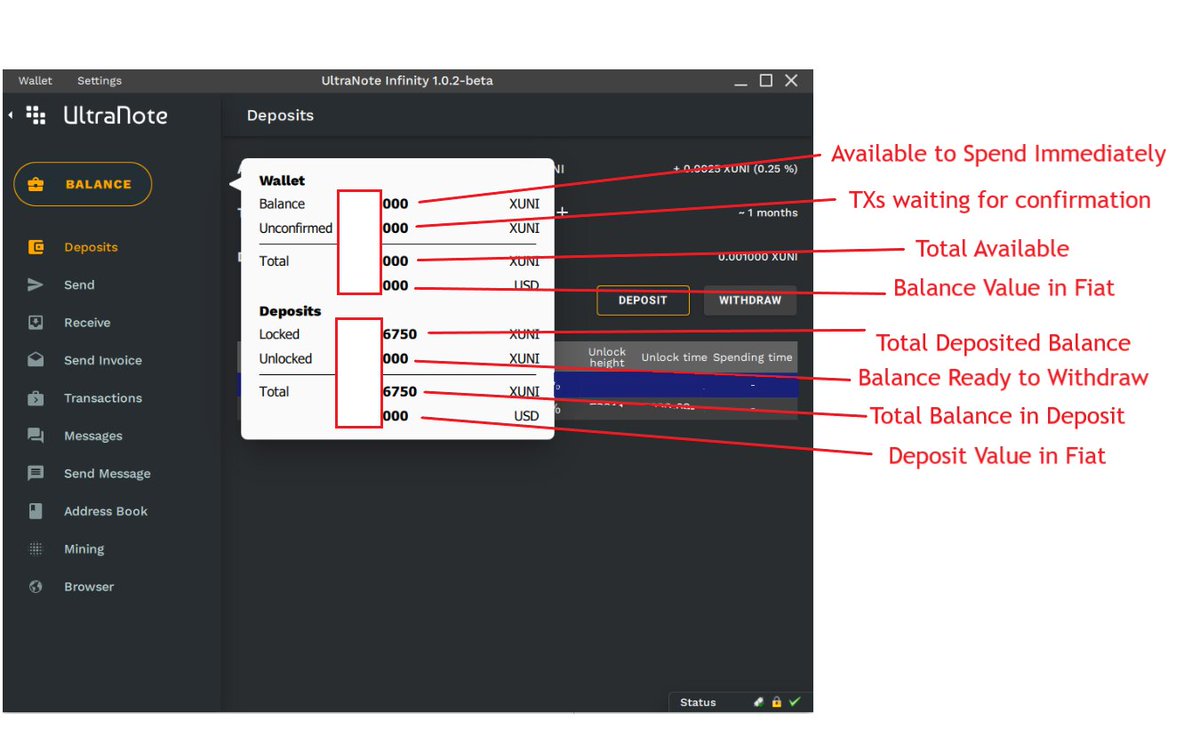Collapse the sidebar with the left chevron
The width and height of the screenshot is (1200, 729).
[11, 116]
